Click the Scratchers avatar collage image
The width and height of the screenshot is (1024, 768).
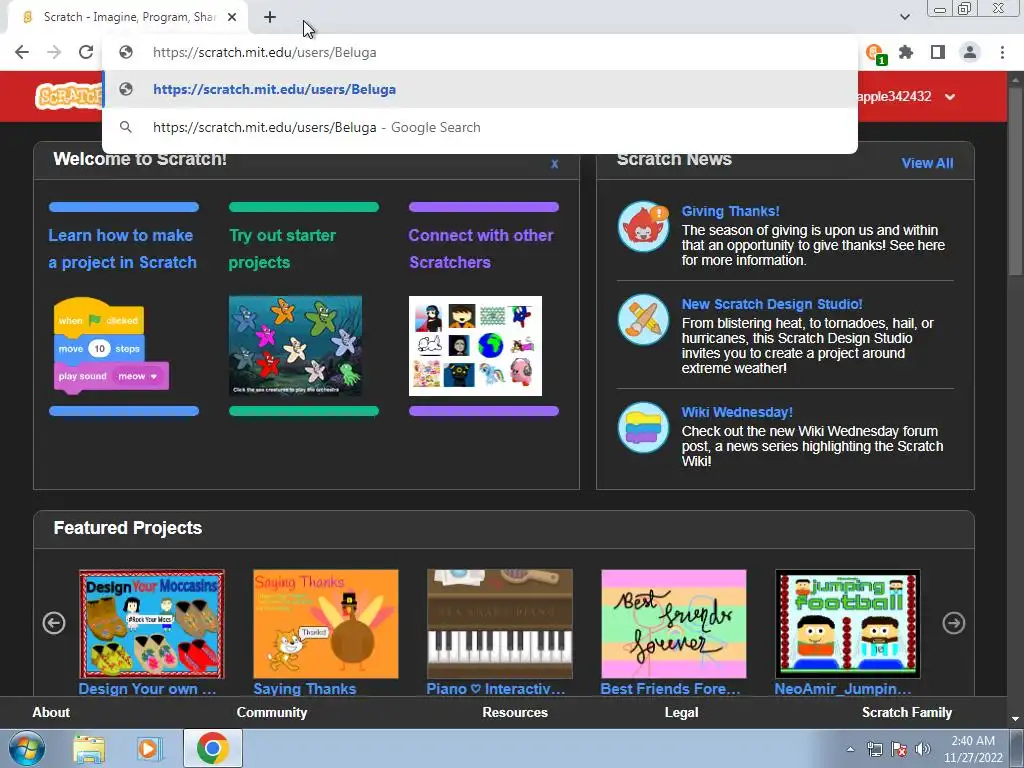475,346
